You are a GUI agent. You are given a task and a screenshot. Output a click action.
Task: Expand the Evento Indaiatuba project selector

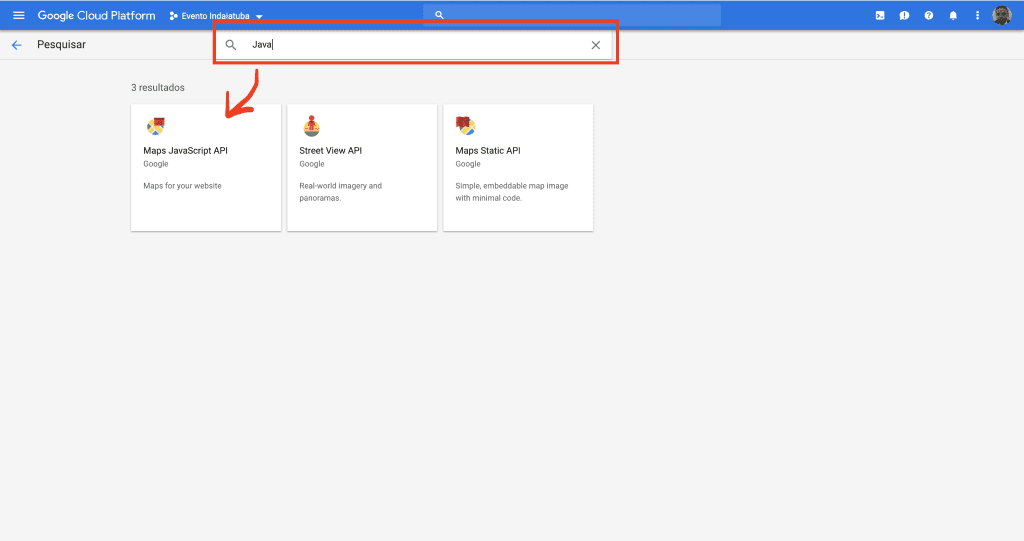(x=216, y=16)
